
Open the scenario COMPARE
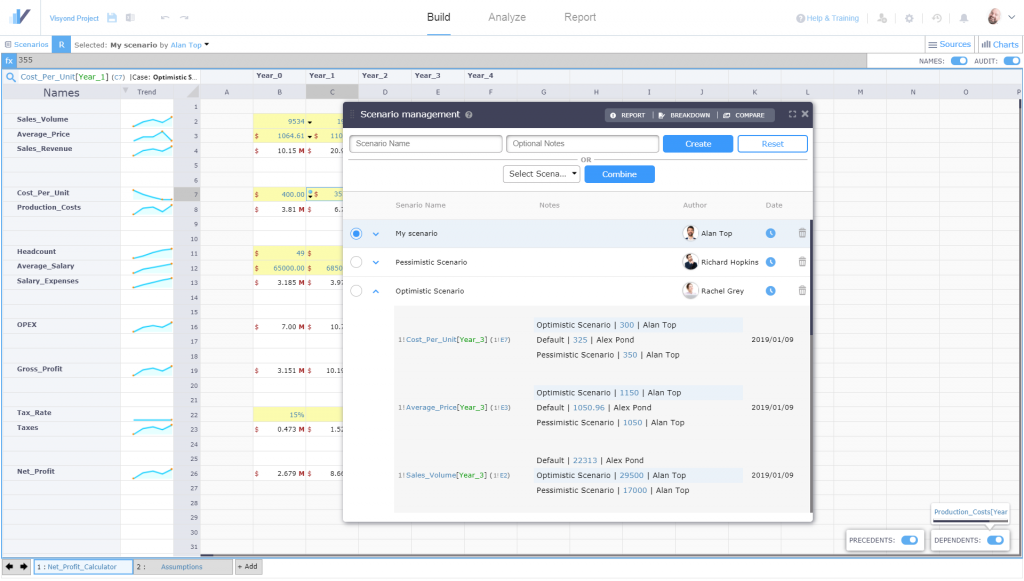click(743, 115)
